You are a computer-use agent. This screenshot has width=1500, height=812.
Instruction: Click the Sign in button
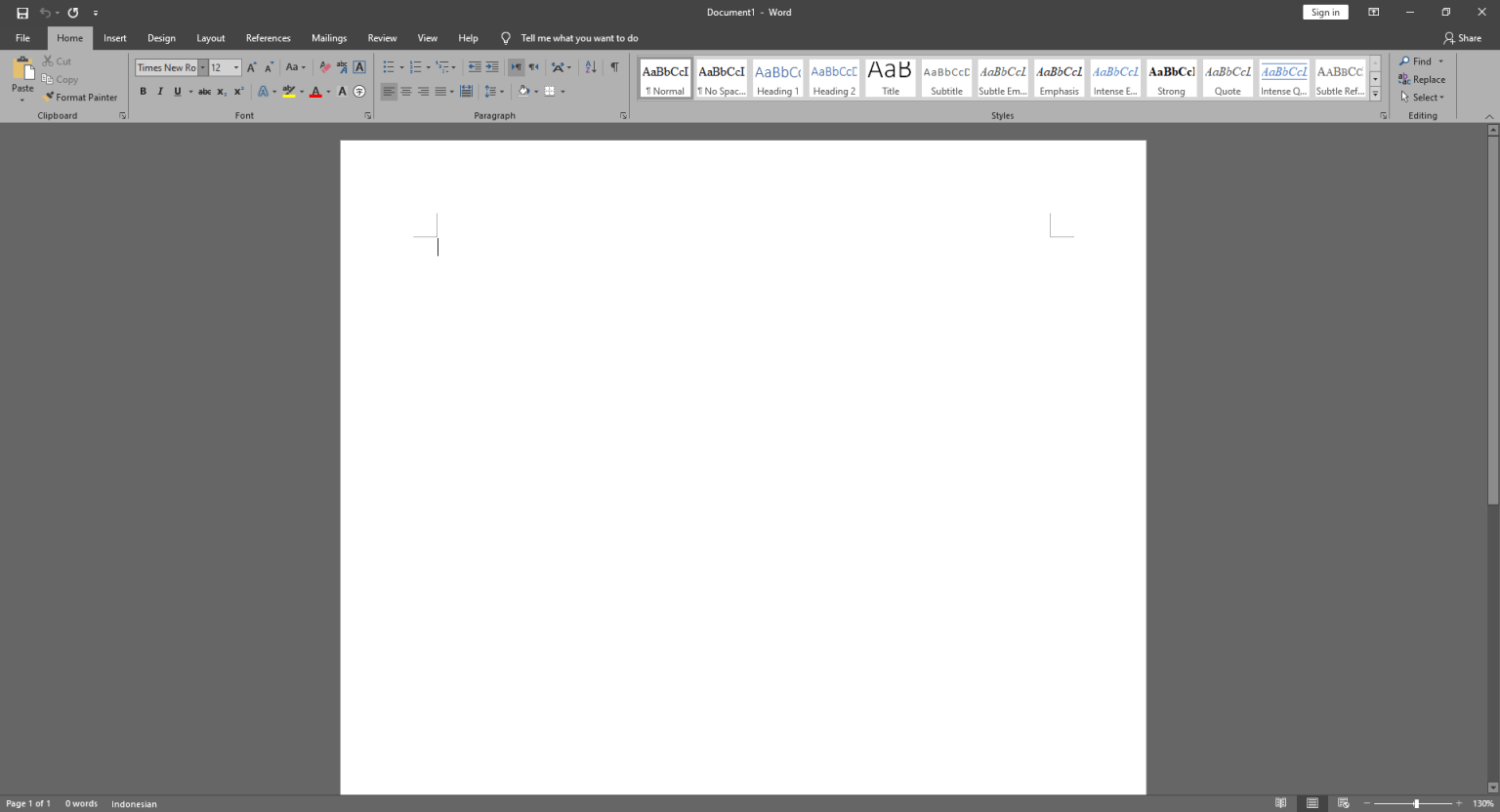coord(1325,13)
